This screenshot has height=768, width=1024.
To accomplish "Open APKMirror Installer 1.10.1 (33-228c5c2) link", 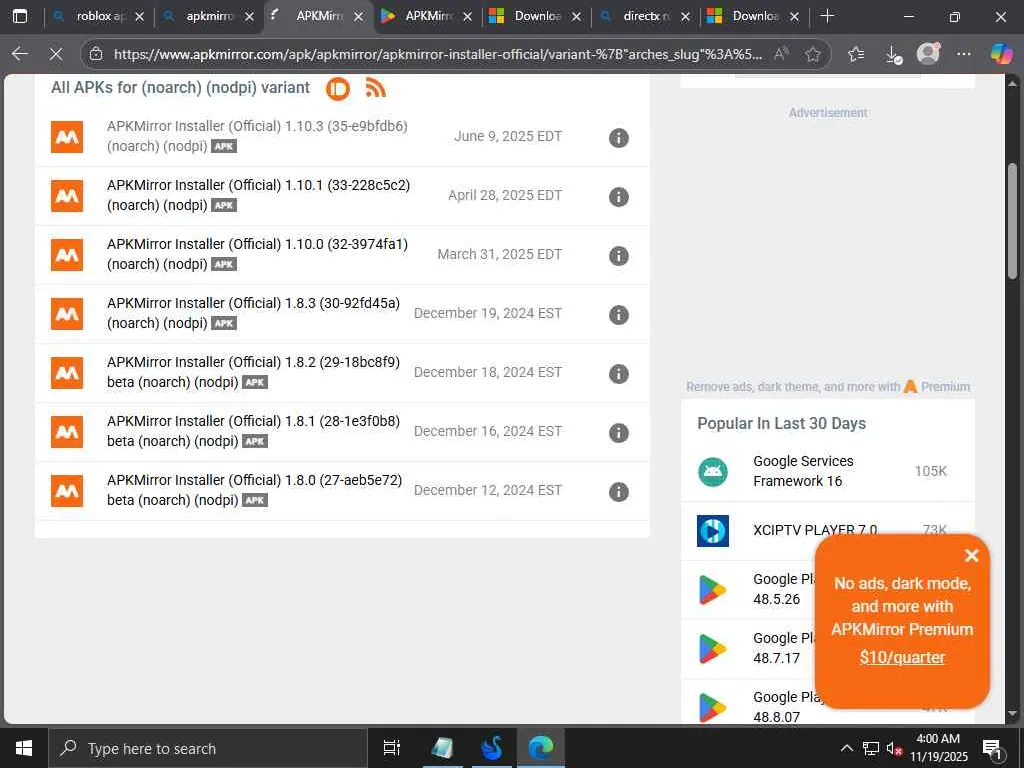I will (x=259, y=195).
